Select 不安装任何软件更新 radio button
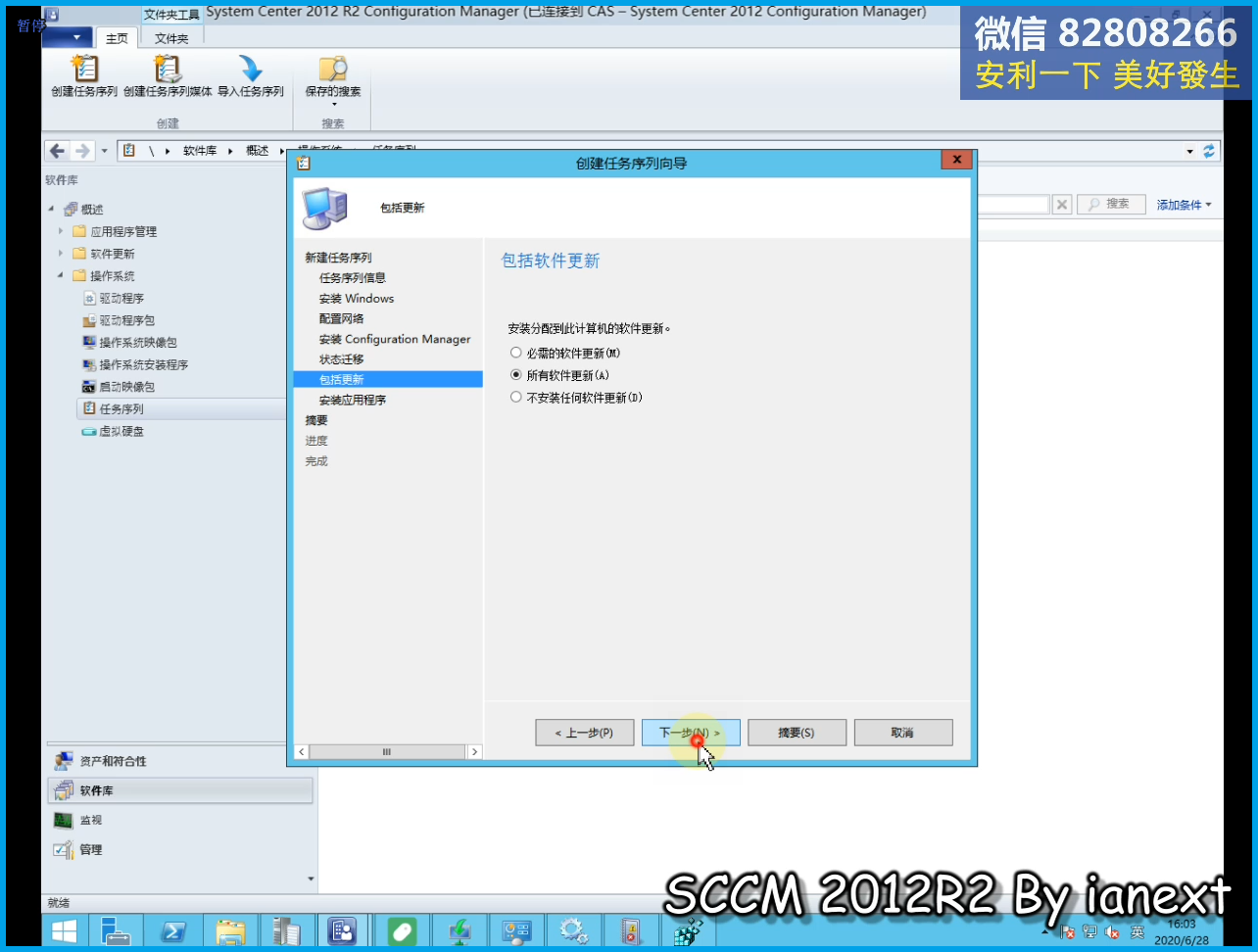The width and height of the screenshot is (1258, 952). pos(516,398)
